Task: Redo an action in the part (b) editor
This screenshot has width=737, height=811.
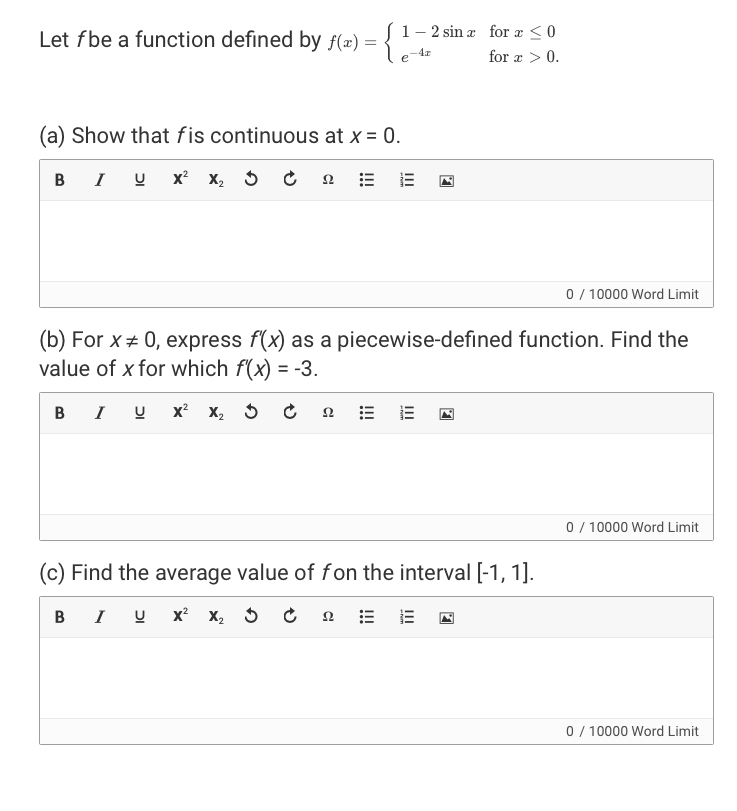Action: click(x=289, y=412)
